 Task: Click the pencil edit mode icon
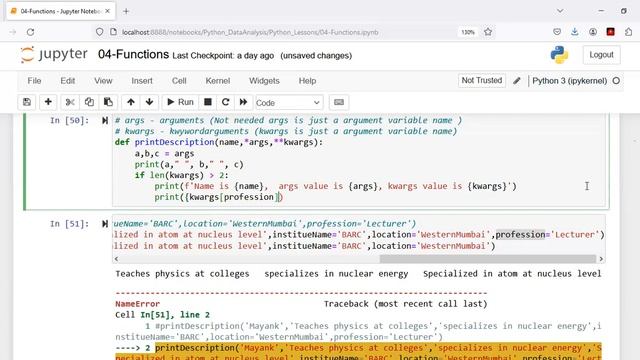(x=517, y=81)
